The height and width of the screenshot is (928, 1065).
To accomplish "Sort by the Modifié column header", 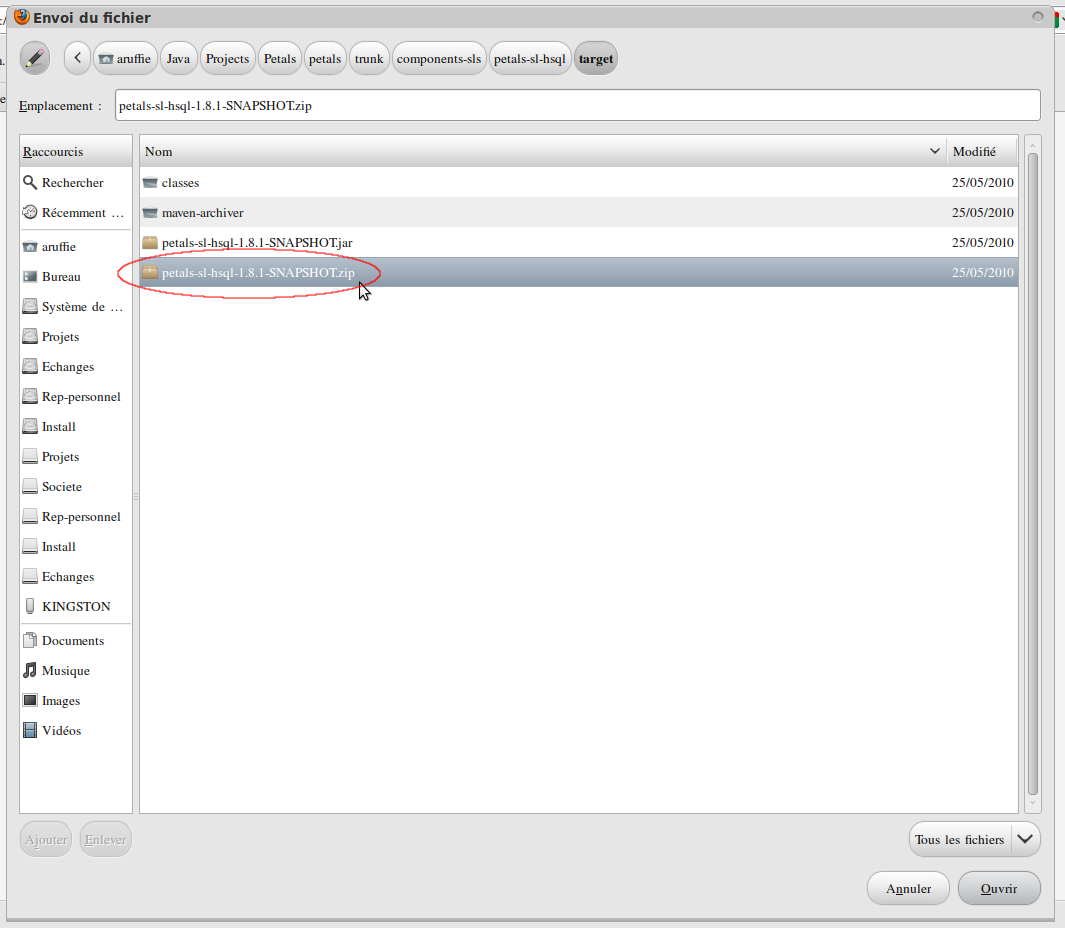I will pyautogui.click(x=980, y=152).
